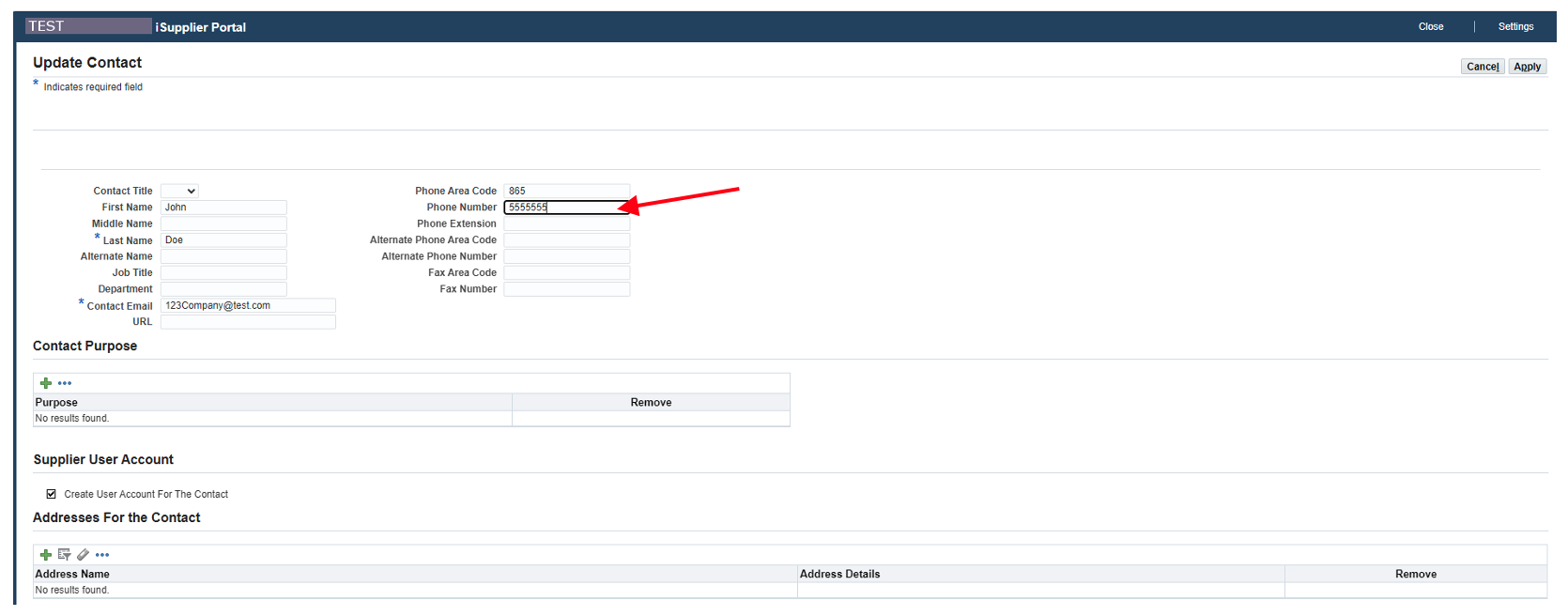Click the filter icon in Addresses toolbar
The width and height of the screenshot is (1568, 616).
pos(64,555)
